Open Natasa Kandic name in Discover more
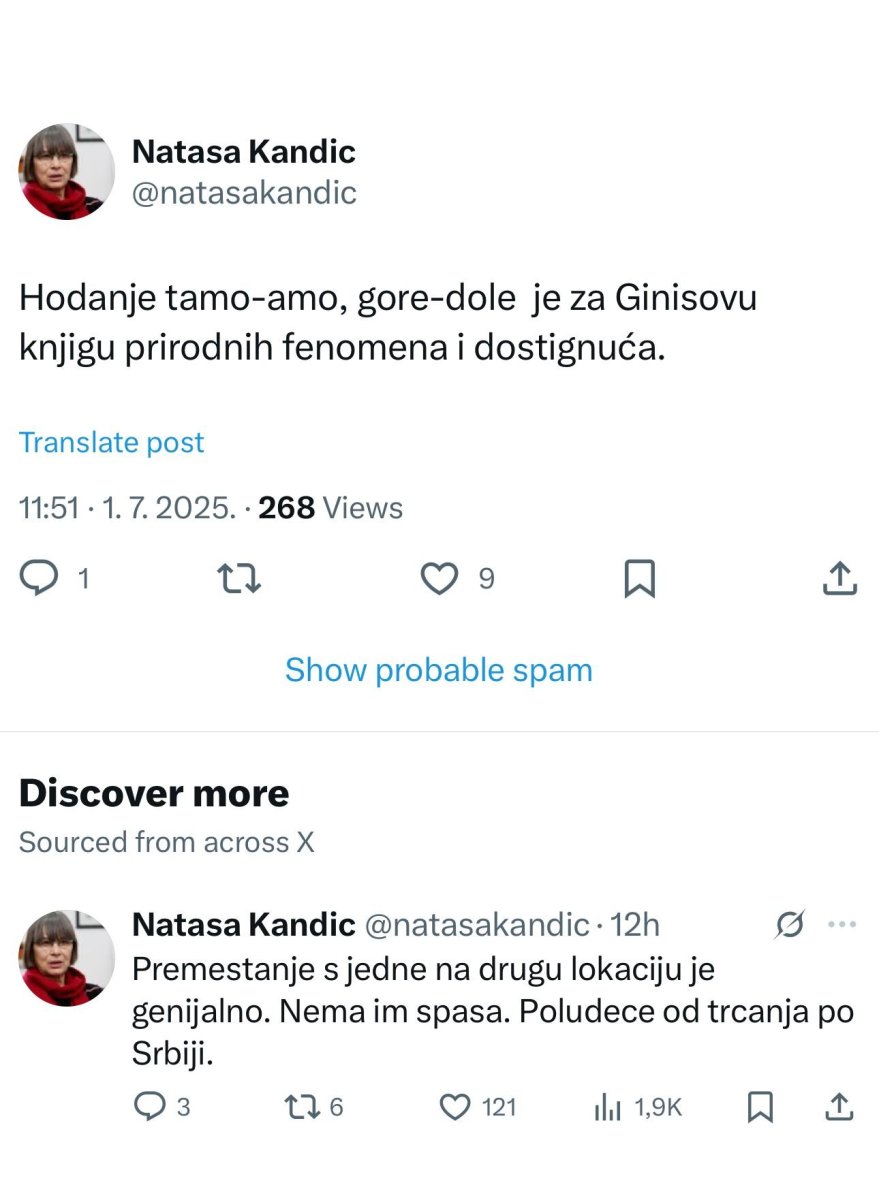 click(x=244, y=925)
